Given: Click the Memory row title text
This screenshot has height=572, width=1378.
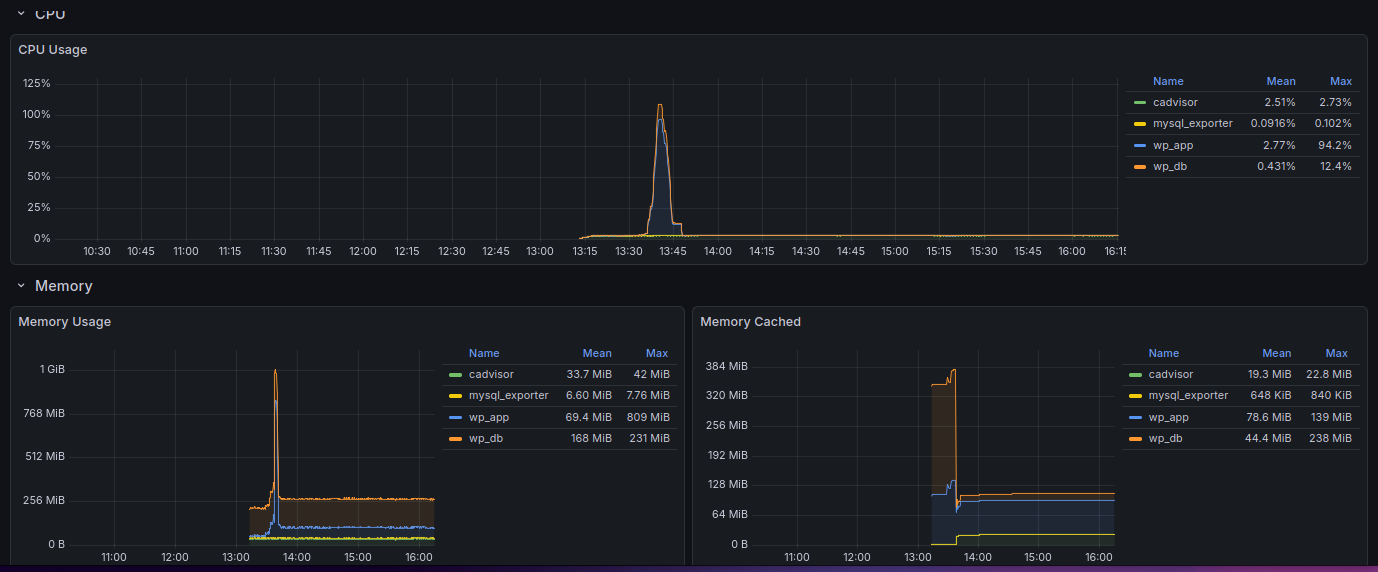Looking at the screenshot, I should [x=63, y=286].
